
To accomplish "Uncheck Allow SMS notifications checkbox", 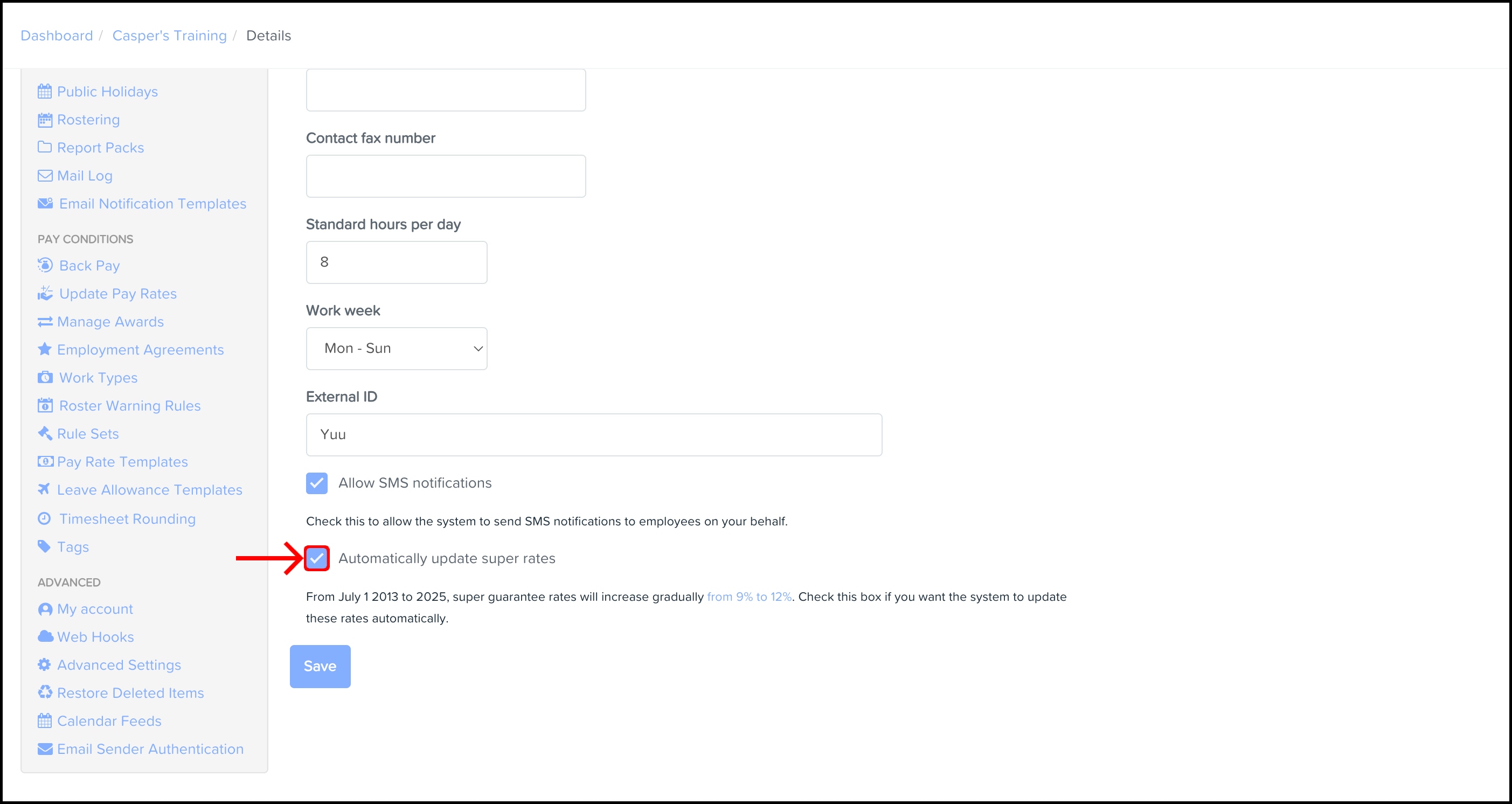I will click(x=316, y=483).
